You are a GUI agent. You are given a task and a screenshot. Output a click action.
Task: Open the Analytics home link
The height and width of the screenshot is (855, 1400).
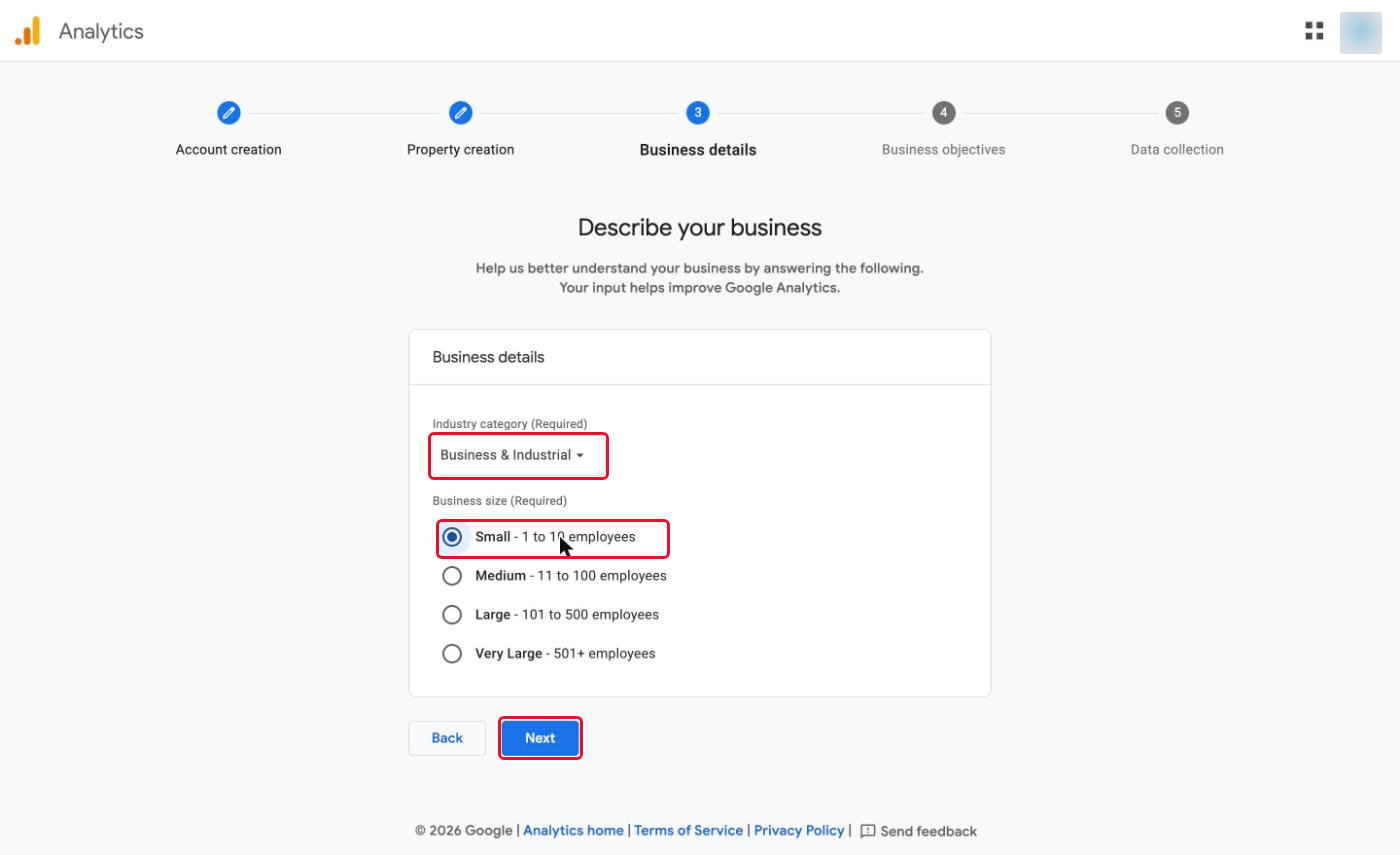(573, 831)
